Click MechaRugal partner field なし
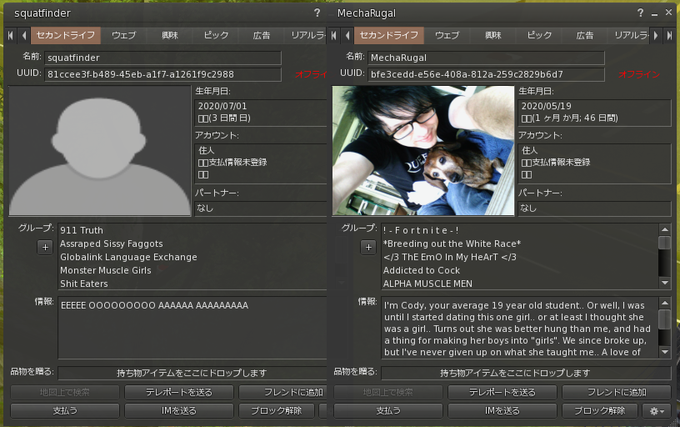The width and height of the screenshot is (680, 427). pyautogui.click(x=595, y=208)
